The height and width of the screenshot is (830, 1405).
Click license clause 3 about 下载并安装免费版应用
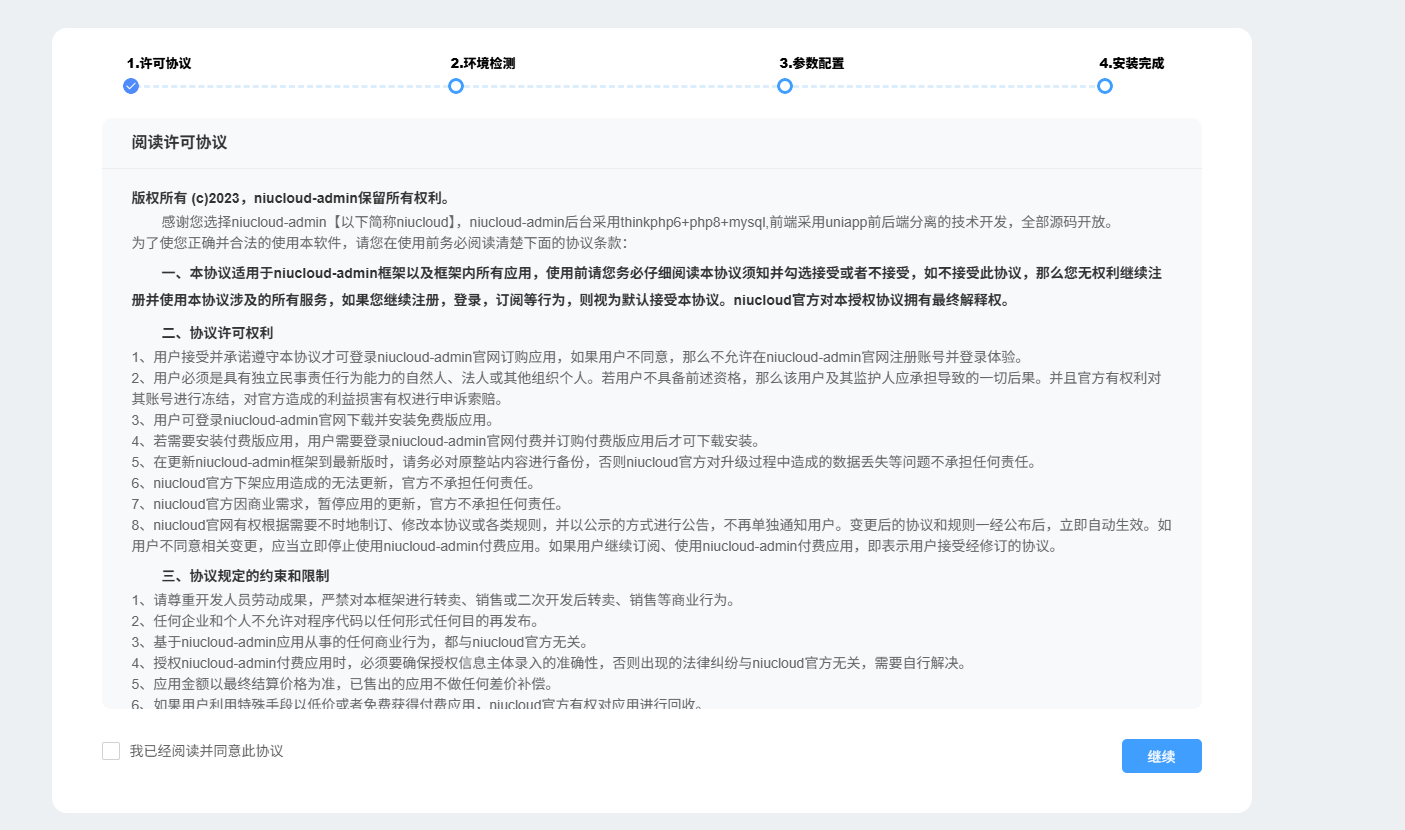312,420
